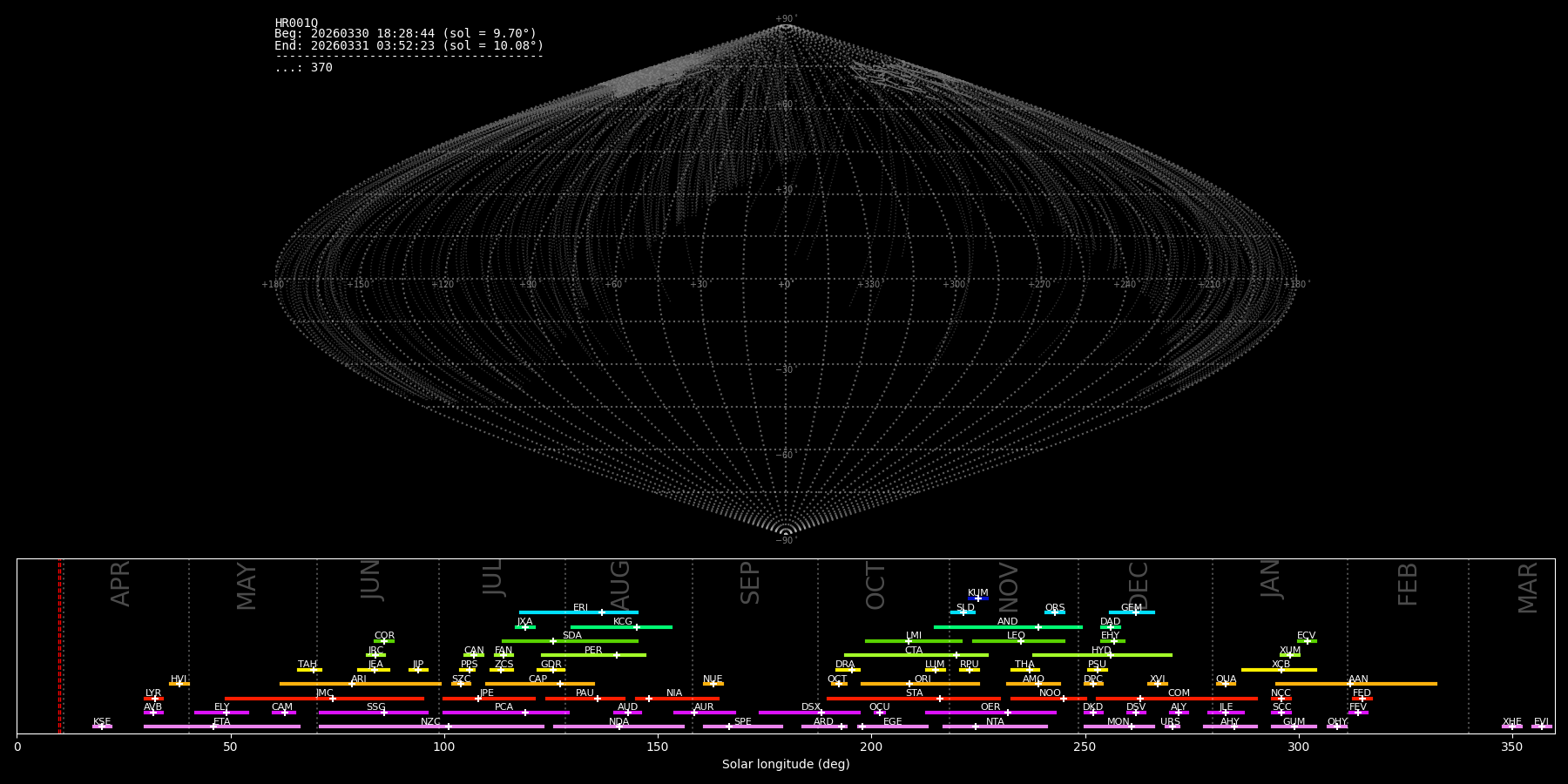Viewport: 1568px width, 784px height.
Task: Click the LMI shower label
Action: tap(914, 636)
